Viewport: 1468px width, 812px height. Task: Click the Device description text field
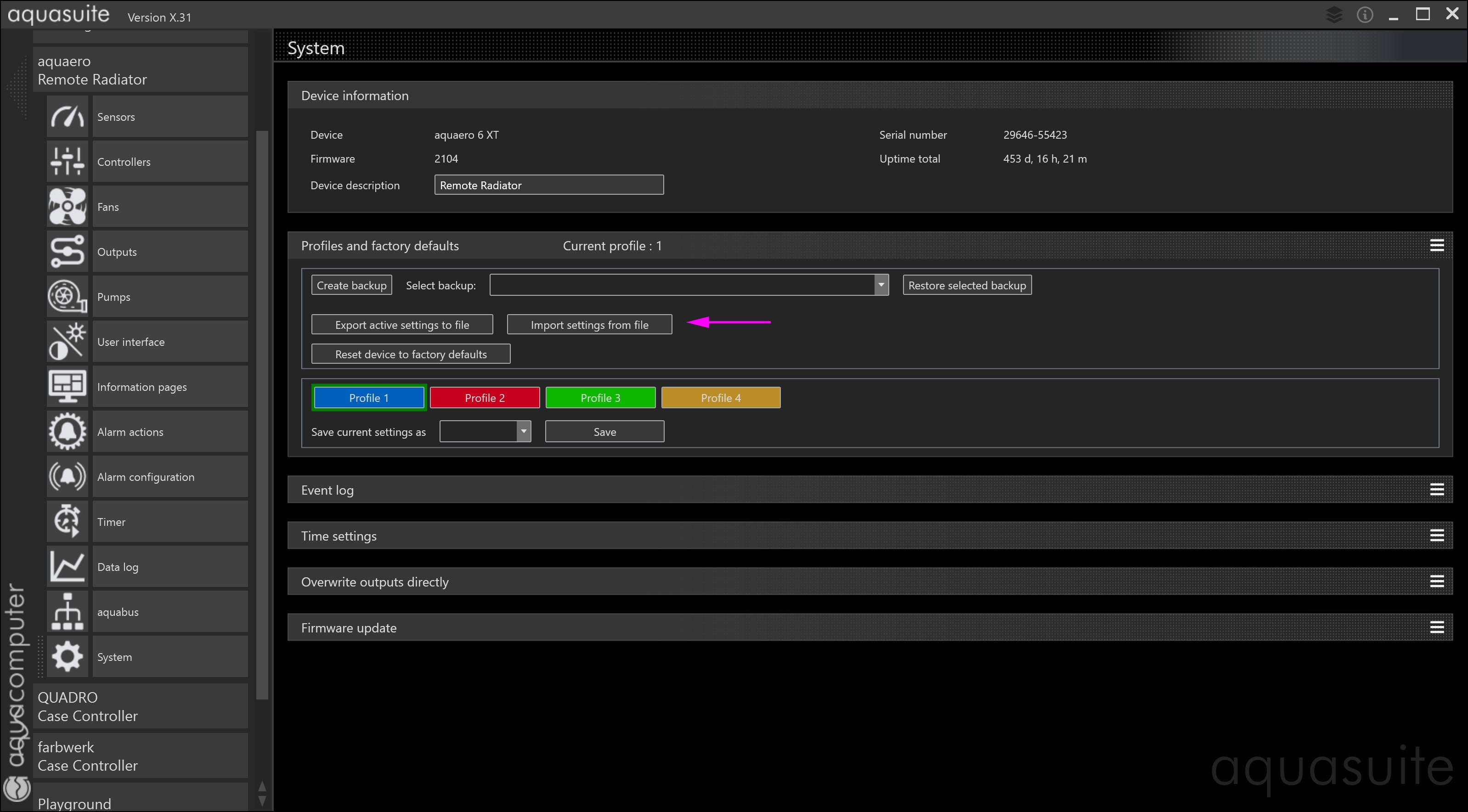(548, 185)
